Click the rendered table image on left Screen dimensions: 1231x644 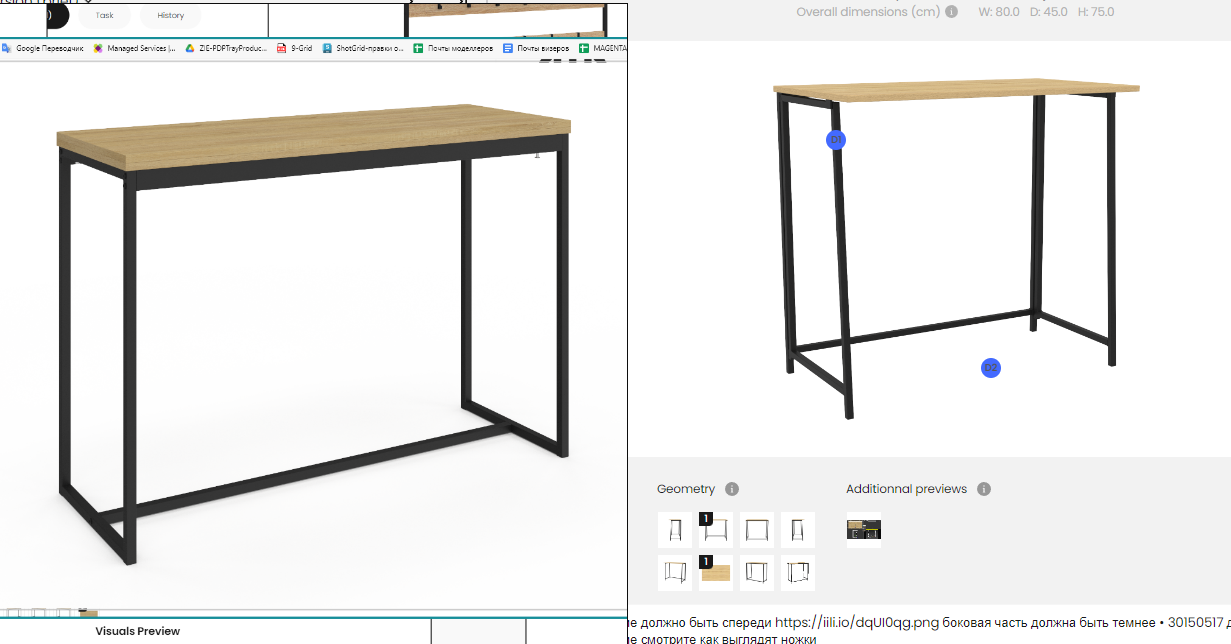pyautogui.click(x=314, y=335)
